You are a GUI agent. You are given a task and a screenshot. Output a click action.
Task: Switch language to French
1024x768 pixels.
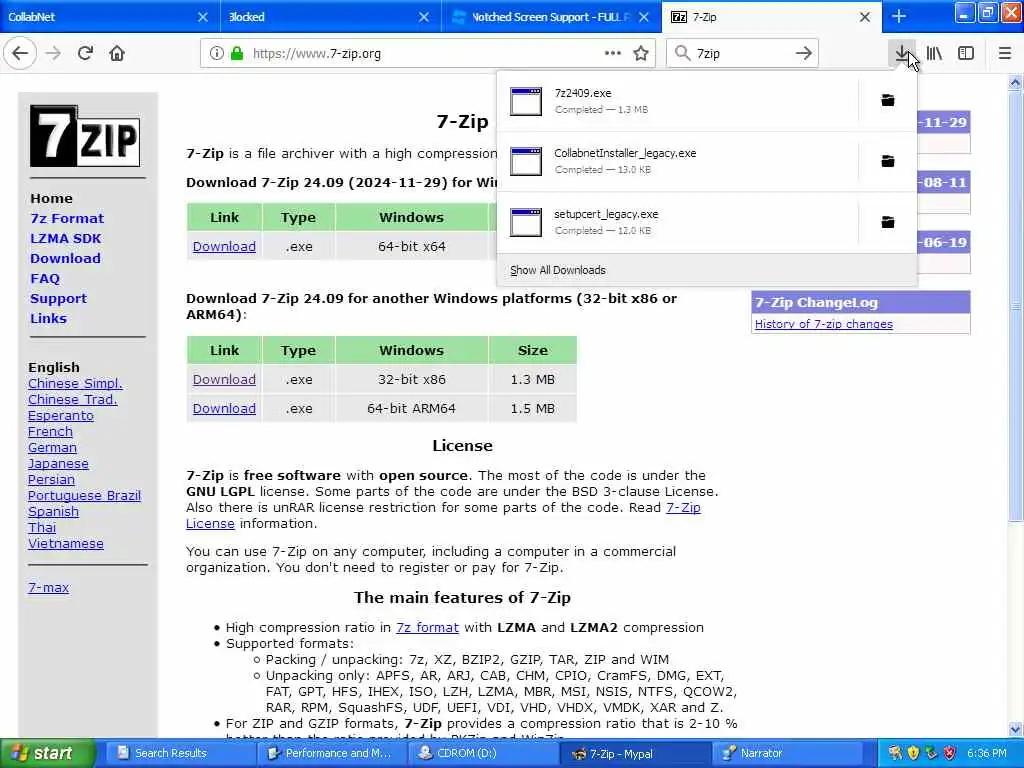coord(50,432)
